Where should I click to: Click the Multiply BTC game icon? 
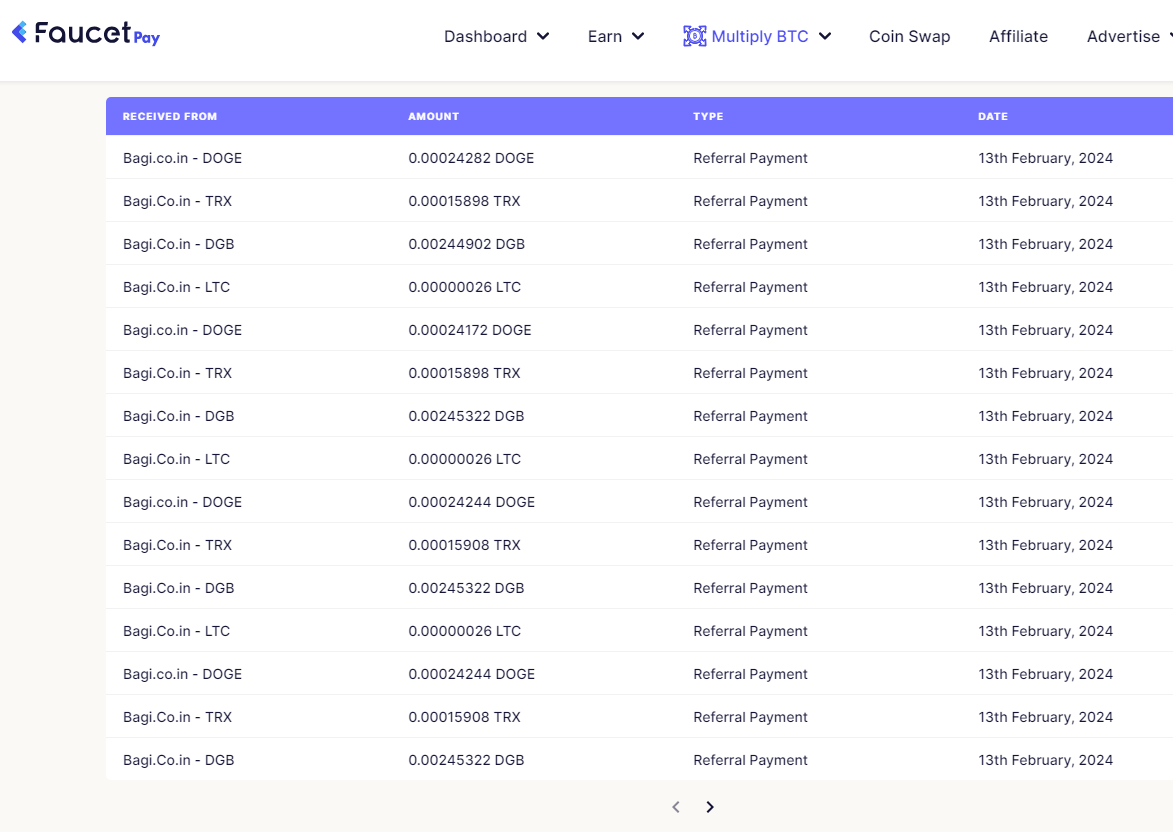pos(694,36)
